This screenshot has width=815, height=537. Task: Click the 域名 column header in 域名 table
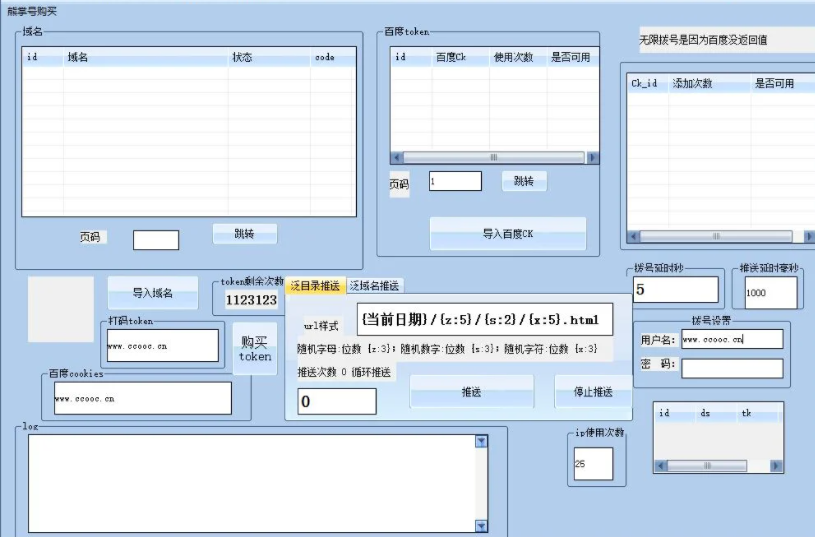coord(146,57)
